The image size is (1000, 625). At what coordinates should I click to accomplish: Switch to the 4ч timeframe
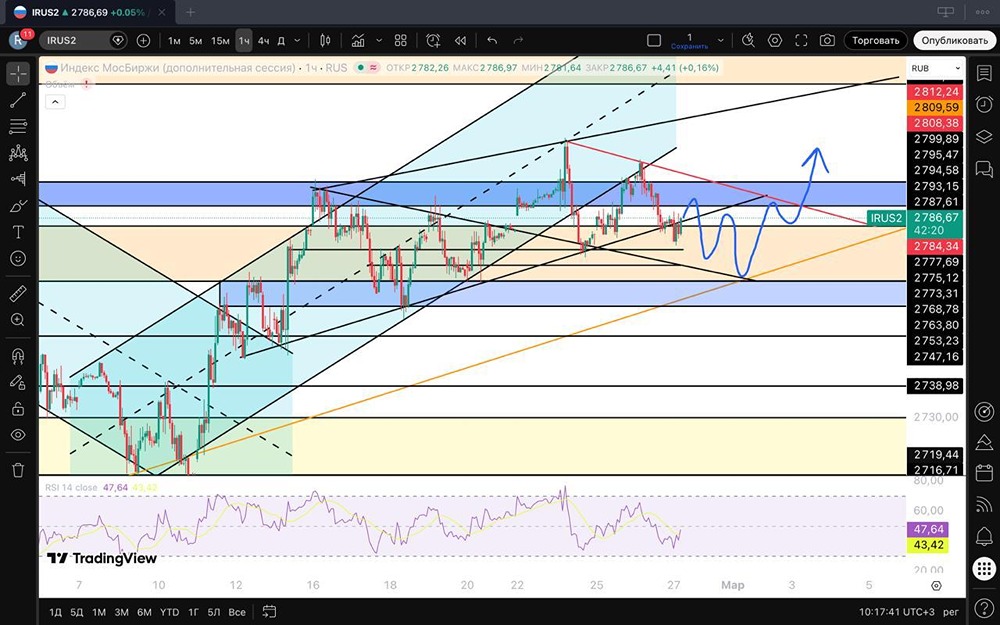coord(263,40)
